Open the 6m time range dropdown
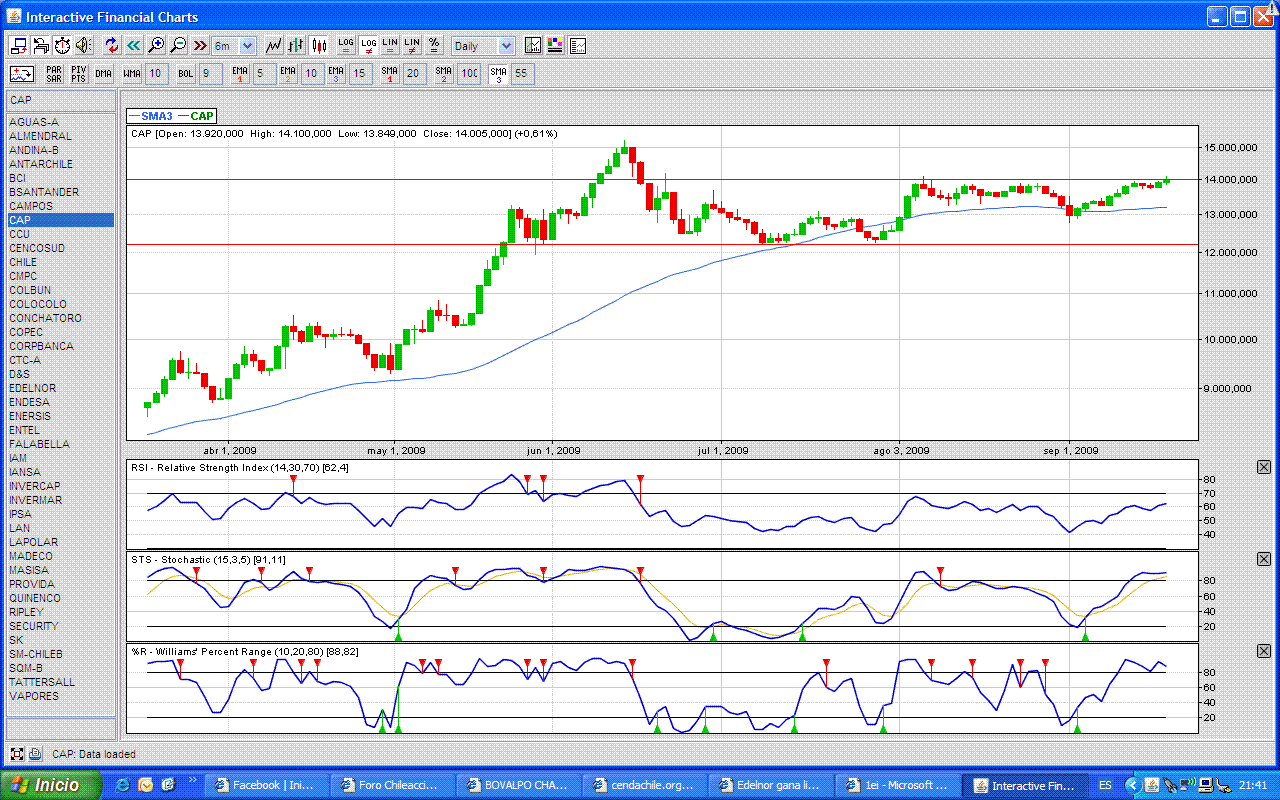The width and height of the screenshot is (1280, 800). 235,46
